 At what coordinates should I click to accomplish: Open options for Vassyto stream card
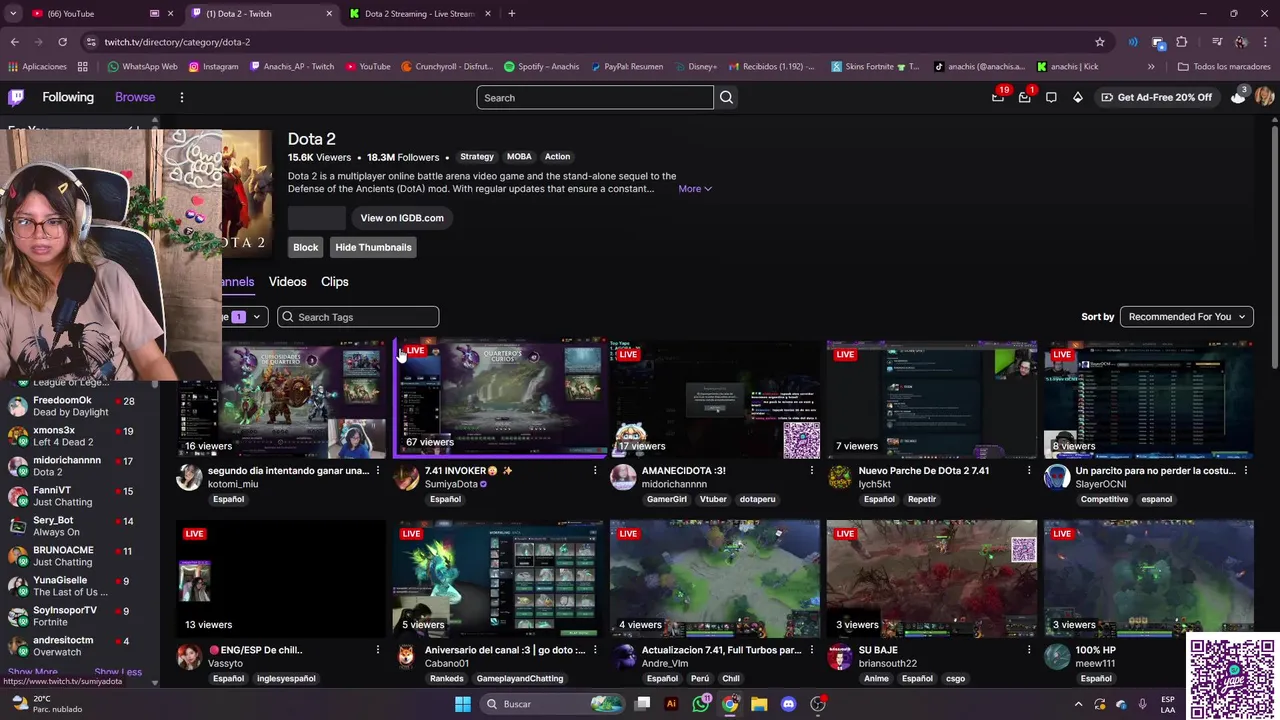pyautogui.click(x=378, y=650)
